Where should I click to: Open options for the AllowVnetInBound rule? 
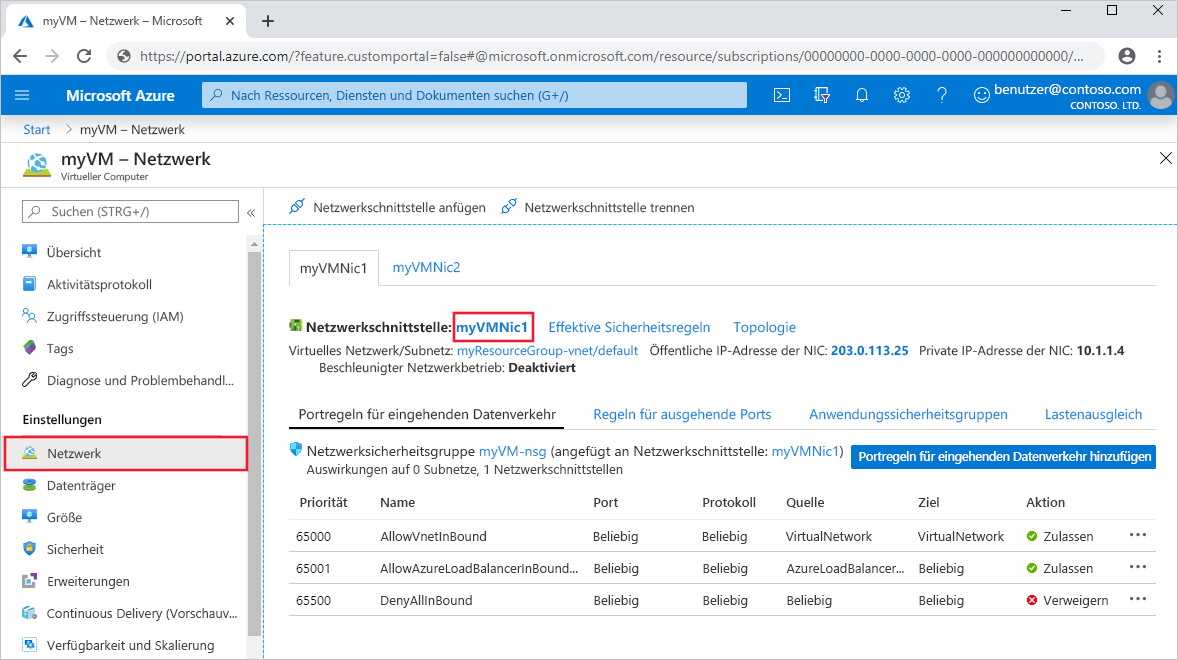coord(1137,535)
